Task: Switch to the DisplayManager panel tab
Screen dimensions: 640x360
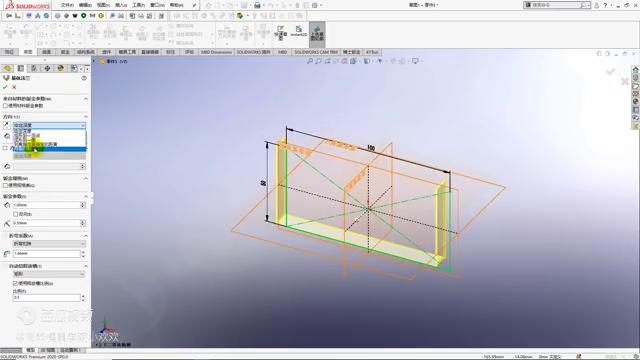Action: 61,68
